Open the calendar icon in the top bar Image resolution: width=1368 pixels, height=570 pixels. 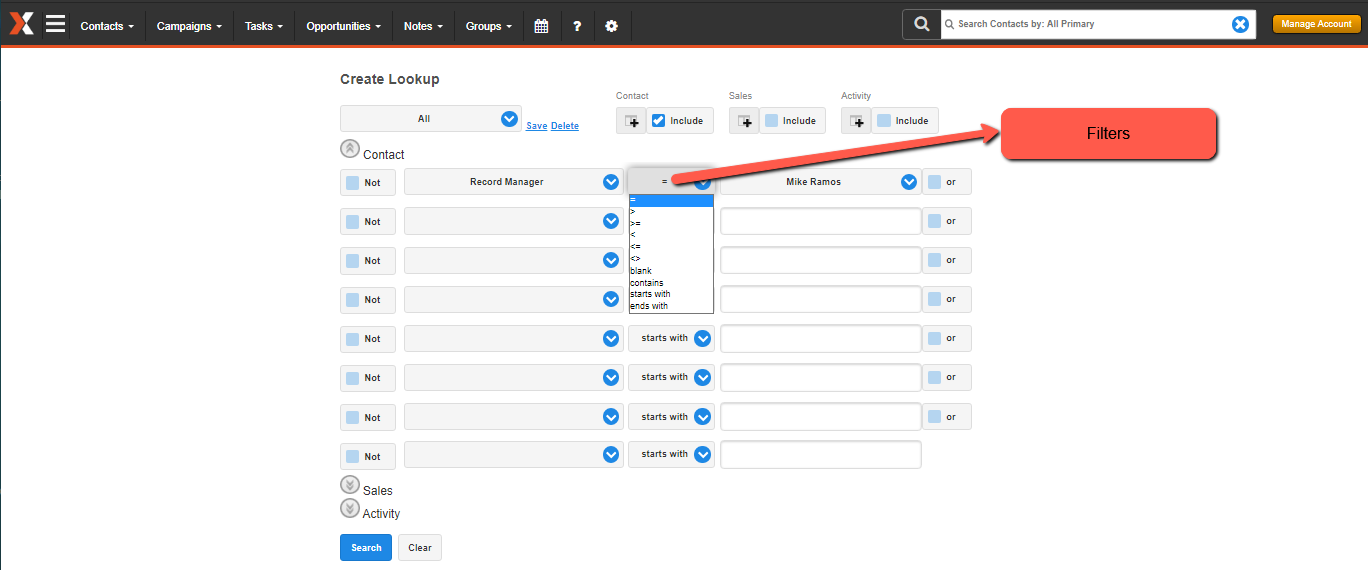pyautogui.click(x=541, y=26)
